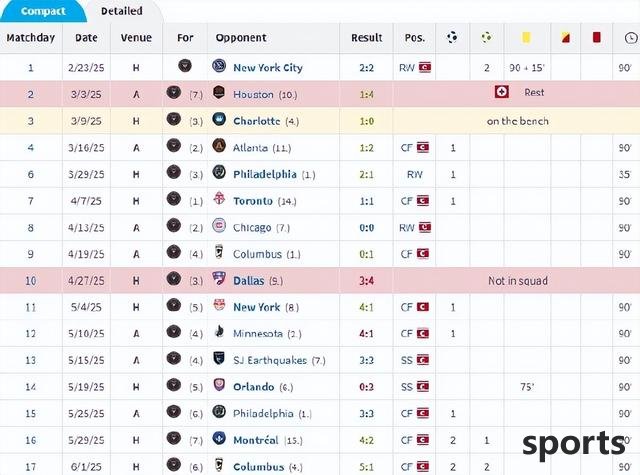Click the assists ball column icon
This screenshot has height=475, width=640.
(486, 38)
